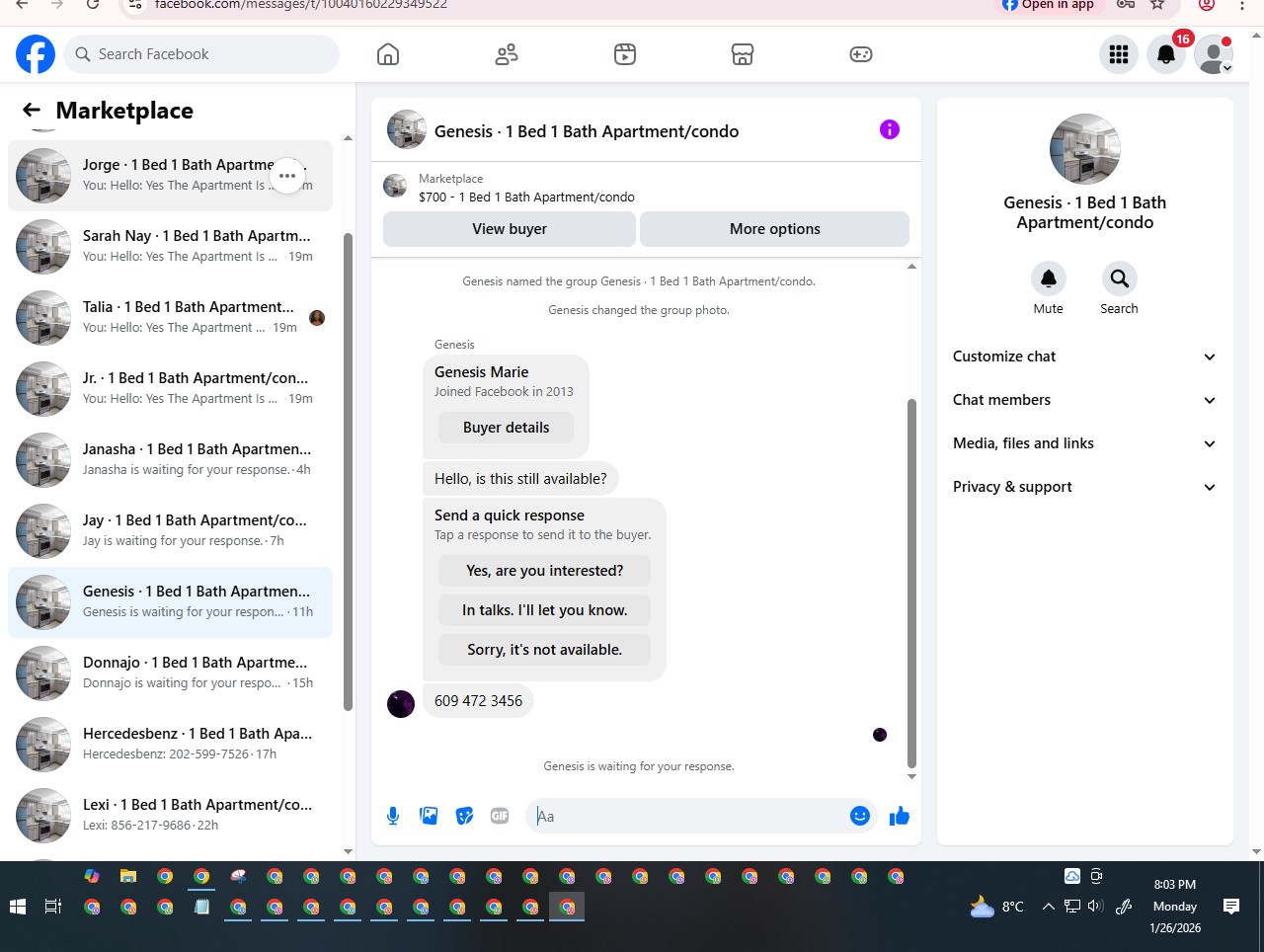
Task: Search within conversation using magnifier icon
Action: 1119,278
